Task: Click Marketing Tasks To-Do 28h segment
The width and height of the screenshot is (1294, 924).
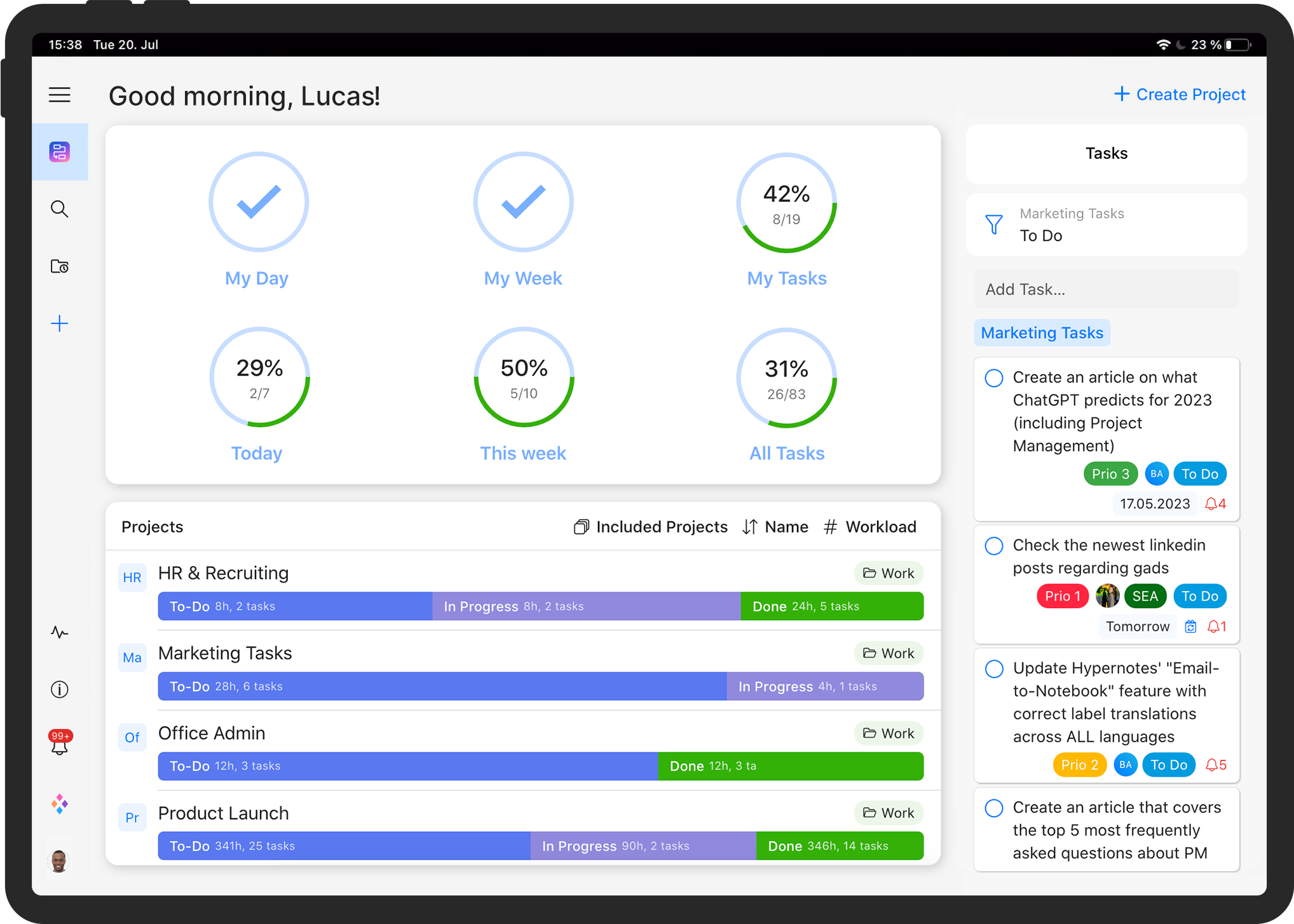Action: [442, 686]
